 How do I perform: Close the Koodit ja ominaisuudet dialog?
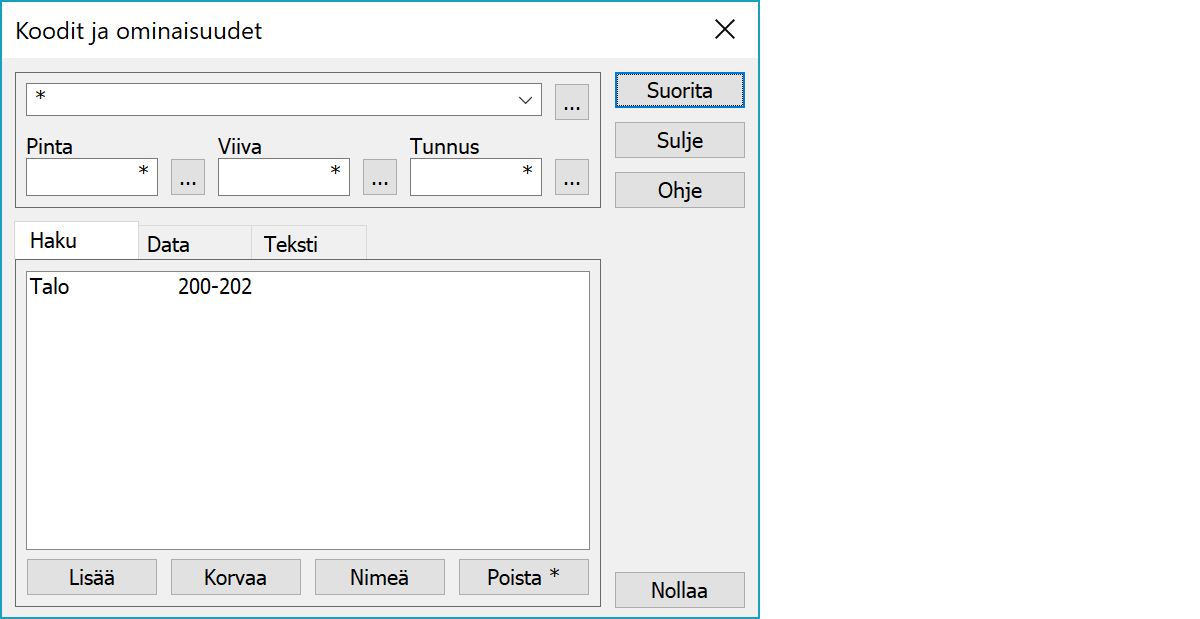(x=725, y=30)
